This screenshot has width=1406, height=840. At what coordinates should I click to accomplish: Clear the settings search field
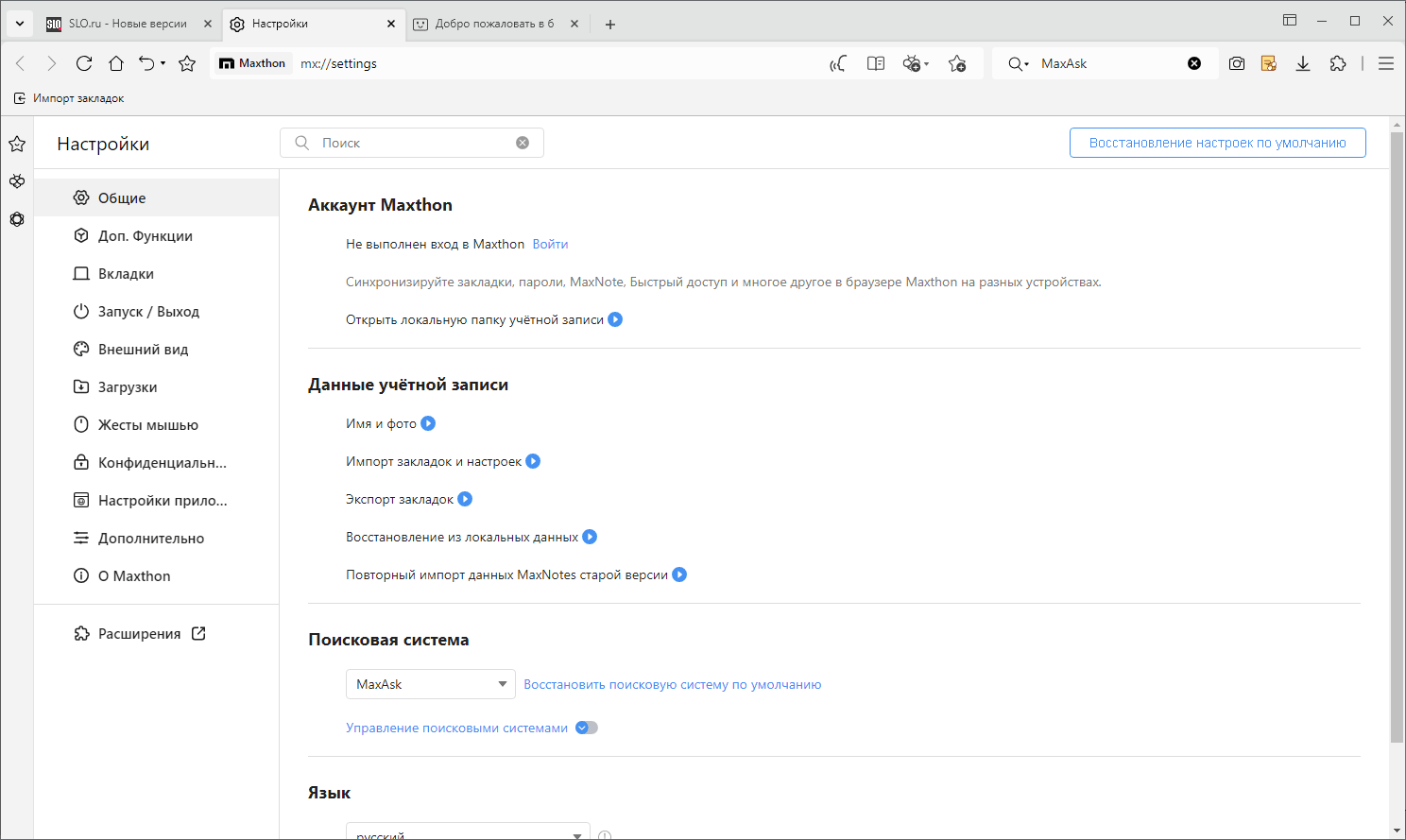tap(523, 143)
